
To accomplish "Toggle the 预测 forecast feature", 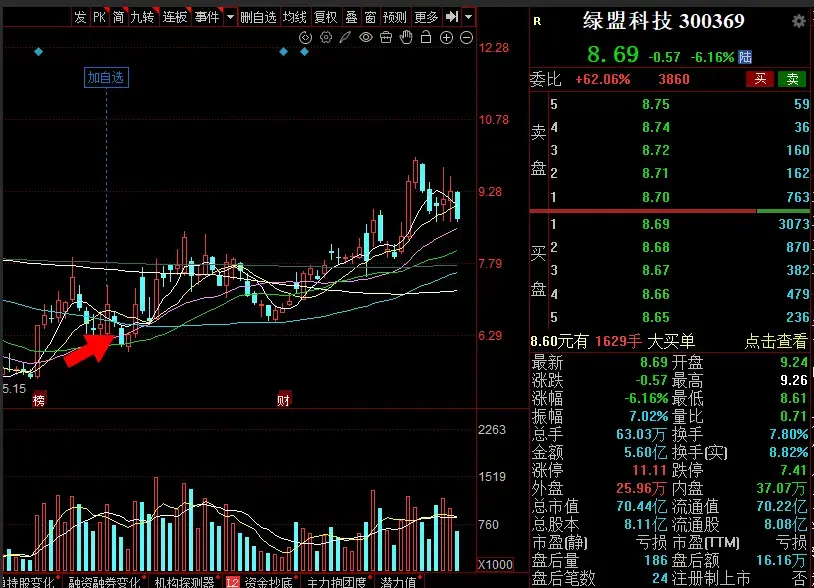I will pos(395,17).
